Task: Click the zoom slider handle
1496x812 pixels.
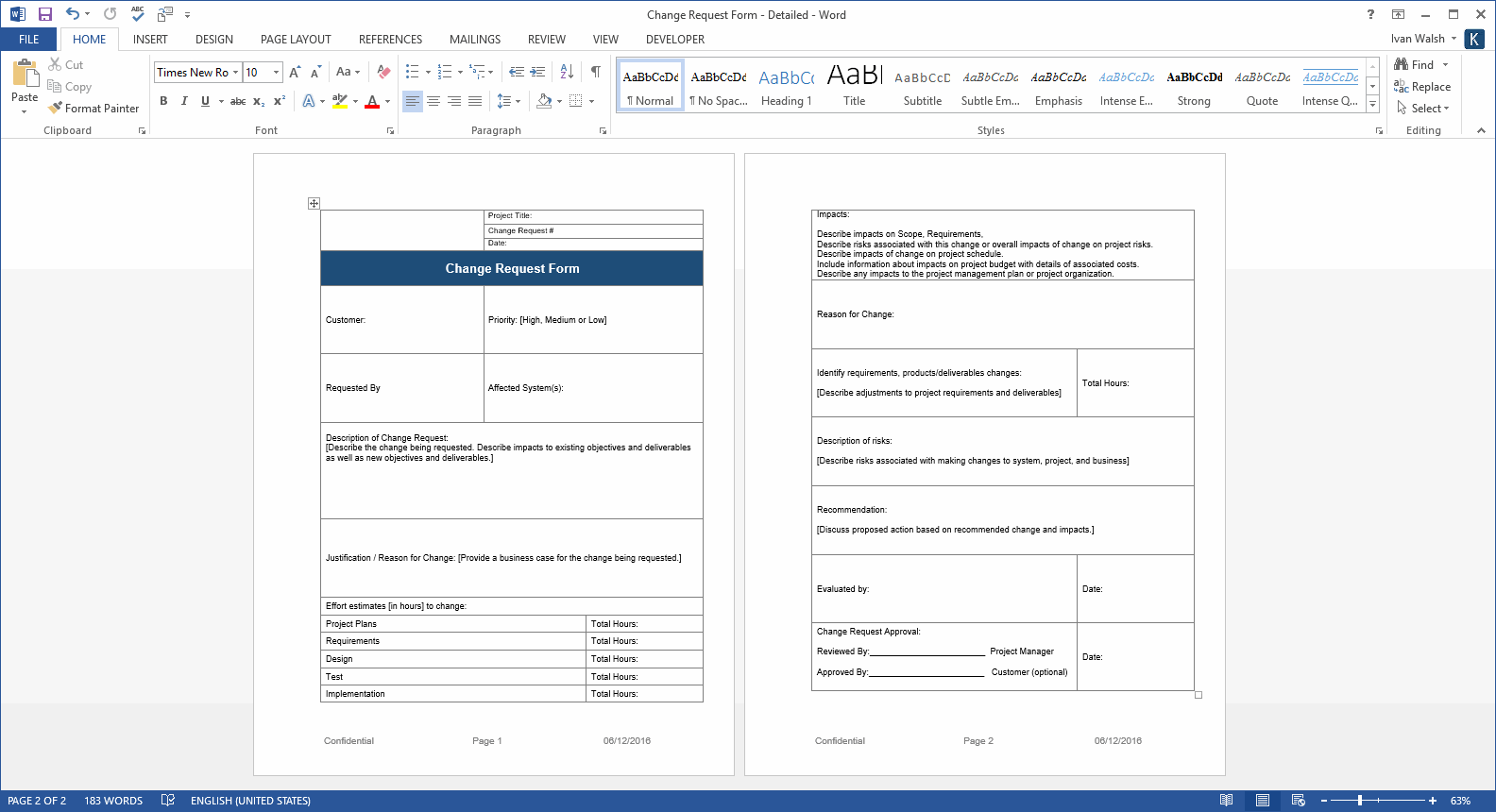Action: pyautogui.click(x=1360, y=801)
